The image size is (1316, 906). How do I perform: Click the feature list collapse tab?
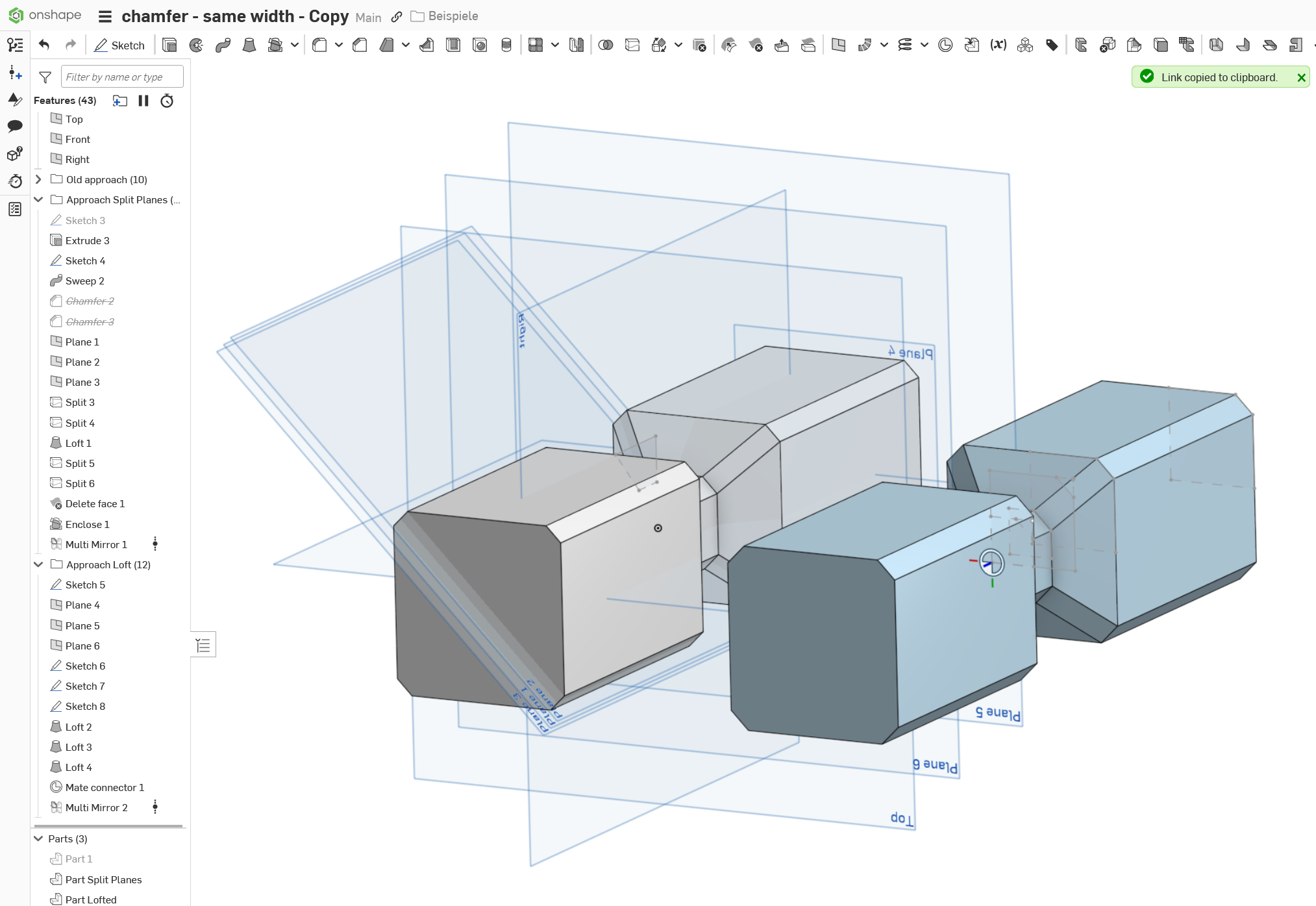coord(203,644)
